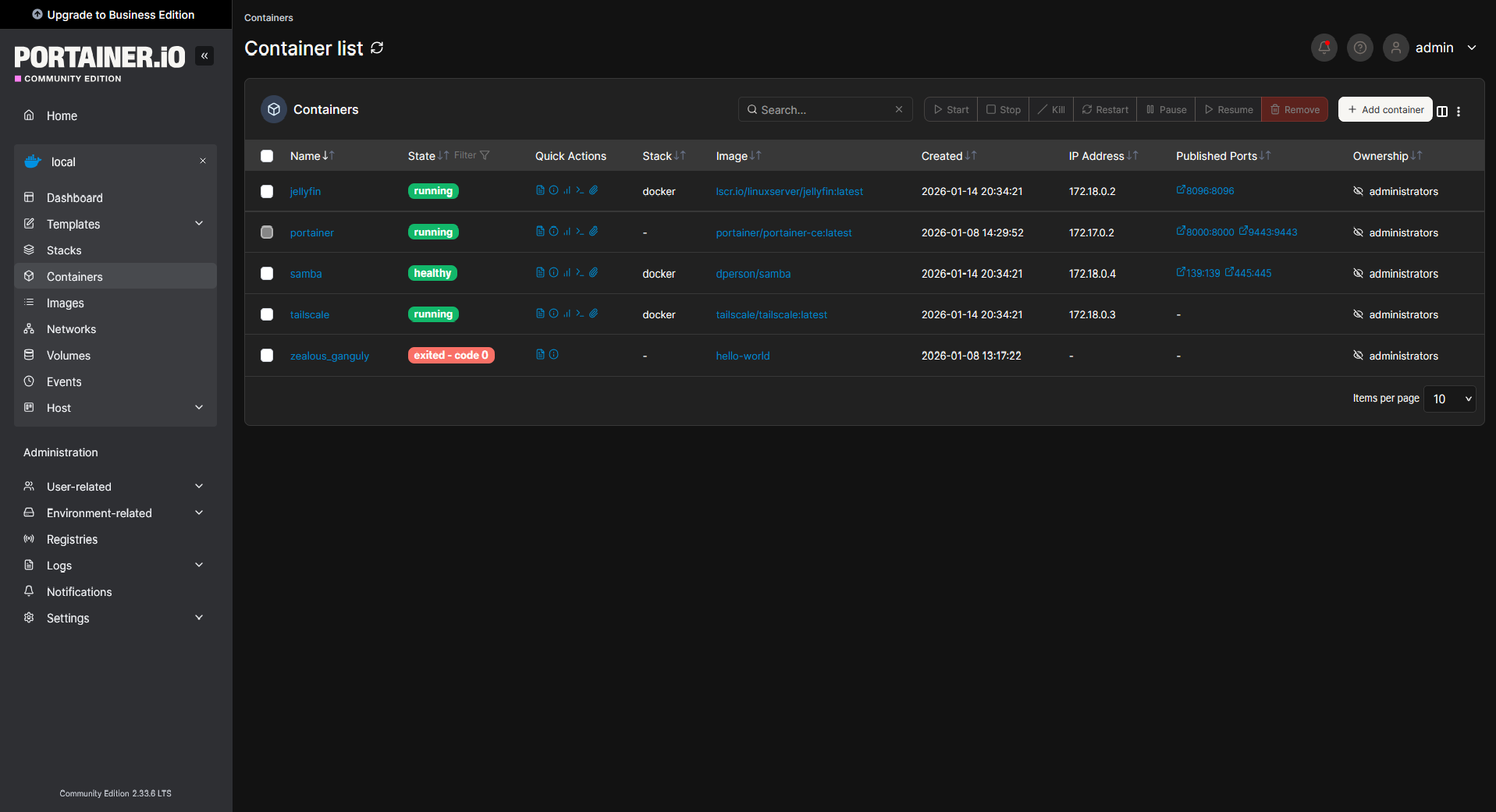Open the Items per page dropdown
Viewport: 1496px width, 812px height.
click(x=1449, y=399)
